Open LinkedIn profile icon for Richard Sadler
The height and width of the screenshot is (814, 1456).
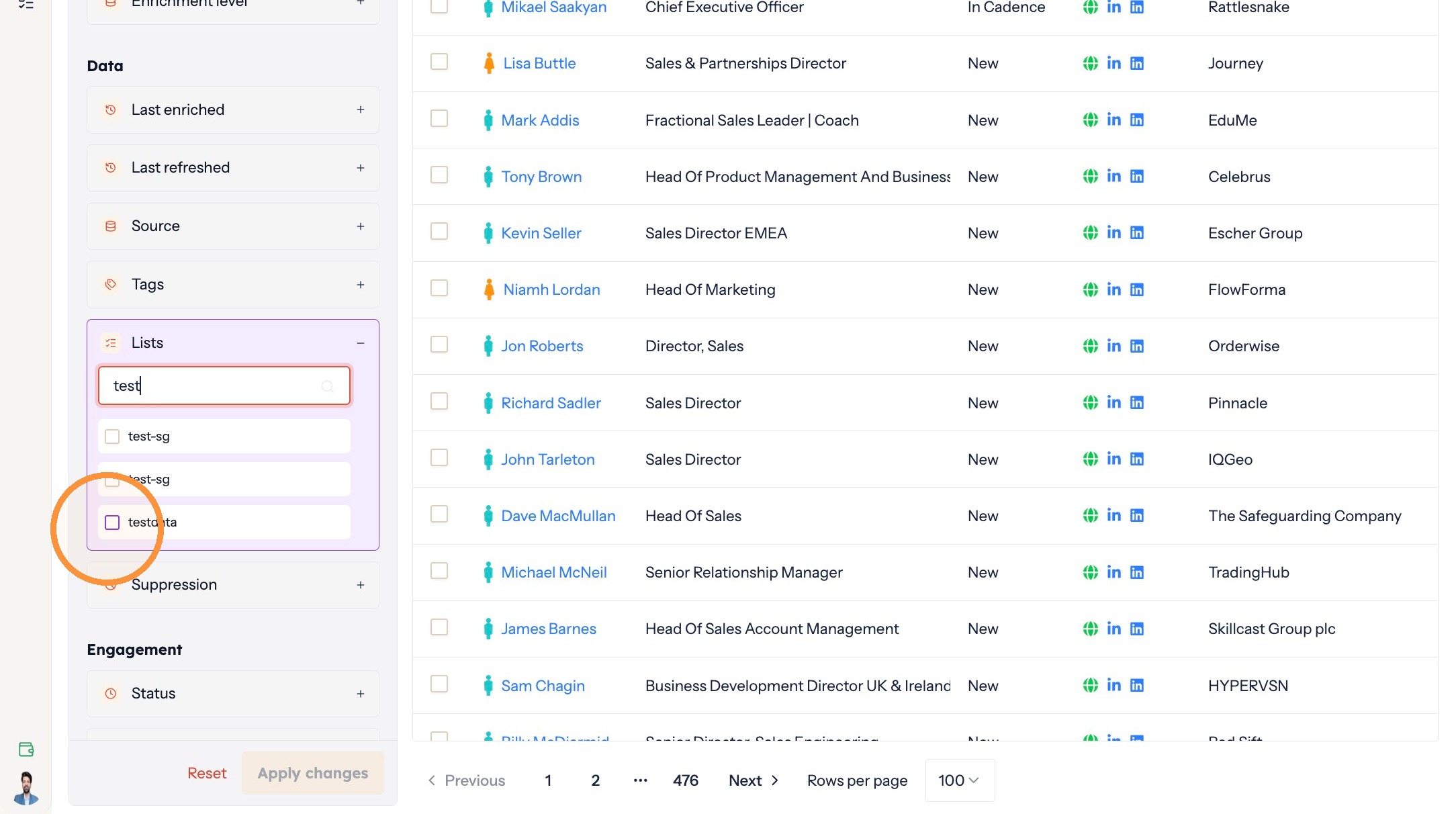(x=1113, y=402)
